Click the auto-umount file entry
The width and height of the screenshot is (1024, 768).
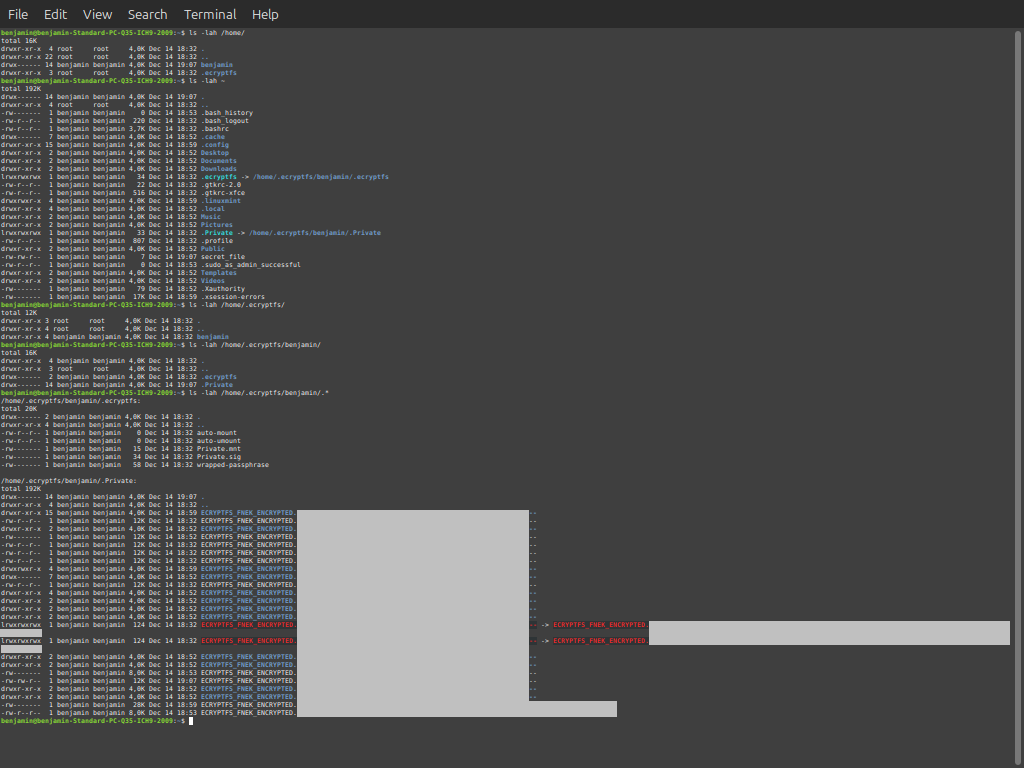(x=220, y=441)
